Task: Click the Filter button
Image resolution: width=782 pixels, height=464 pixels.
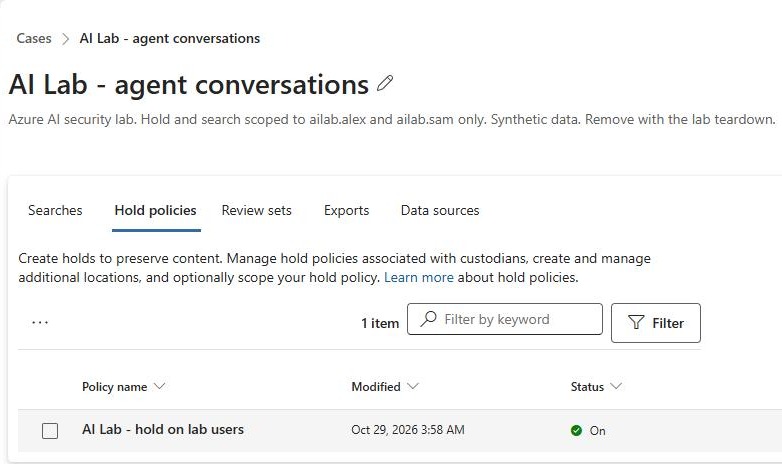Action: 656,323
